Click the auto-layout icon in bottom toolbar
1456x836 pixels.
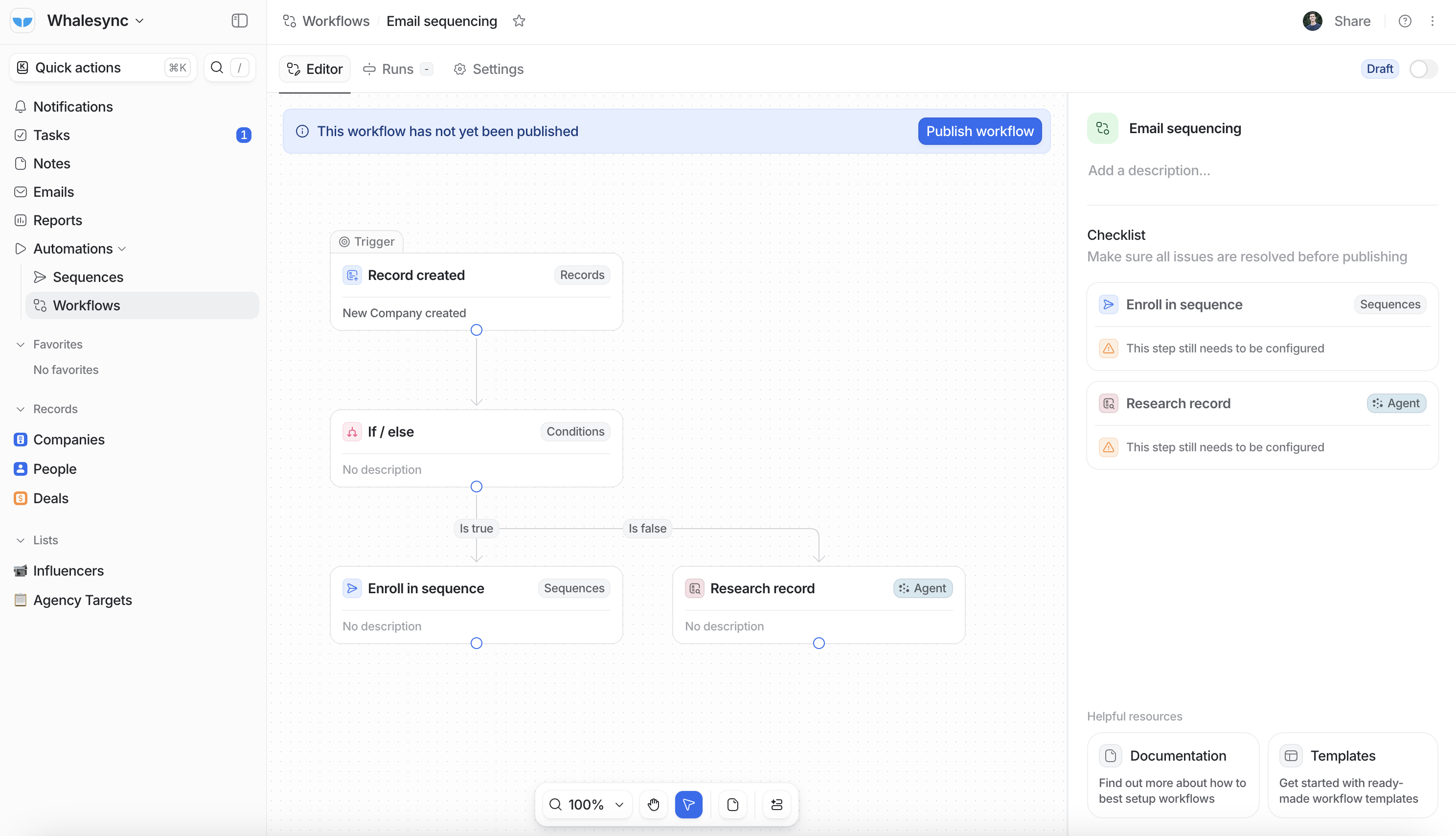(776, 804)
